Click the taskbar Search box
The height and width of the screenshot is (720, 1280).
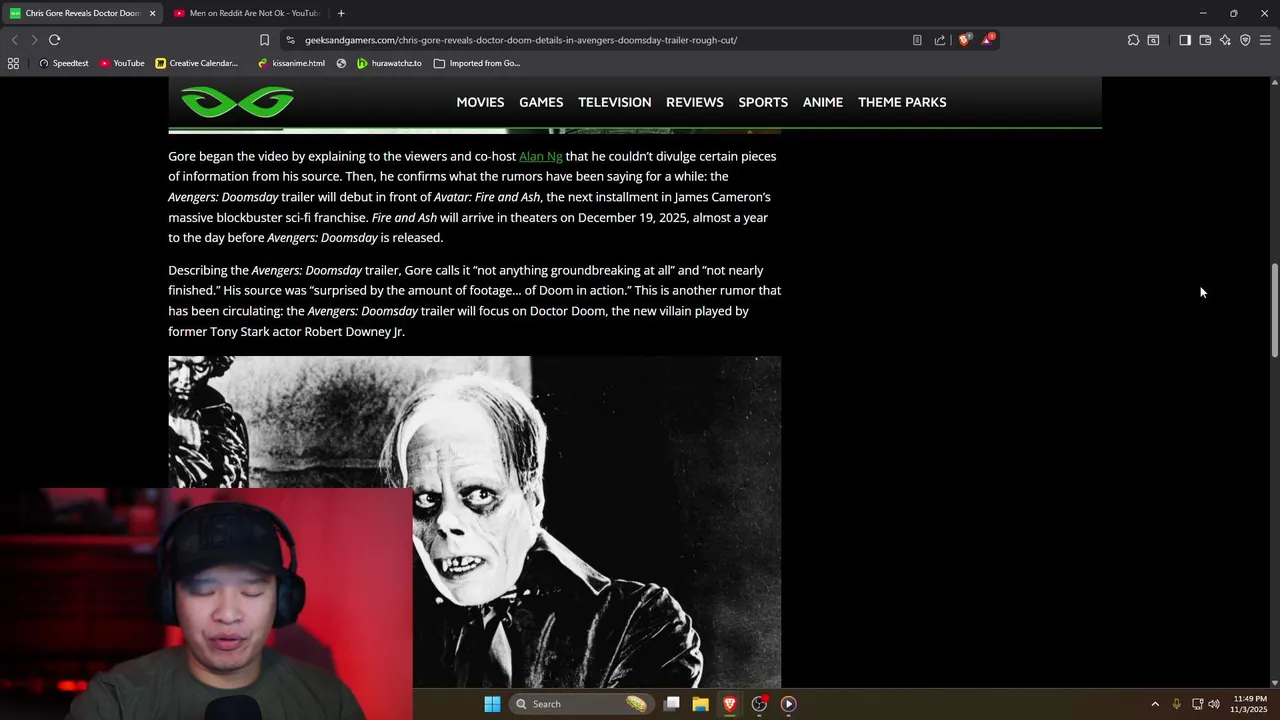pos(580,704)
